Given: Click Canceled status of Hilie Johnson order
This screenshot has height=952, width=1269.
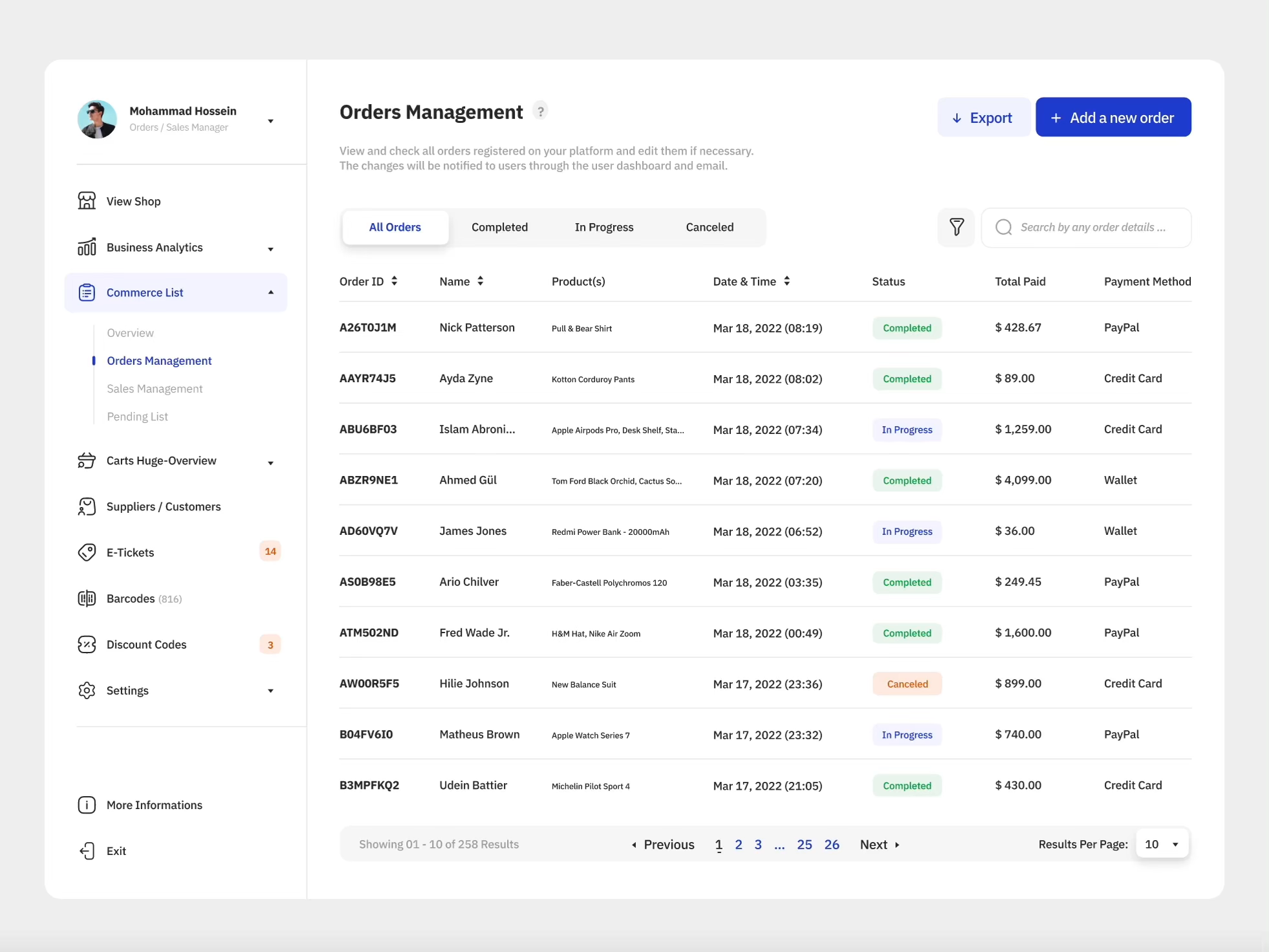Looking at the screenshot, I should click(907, 684).
